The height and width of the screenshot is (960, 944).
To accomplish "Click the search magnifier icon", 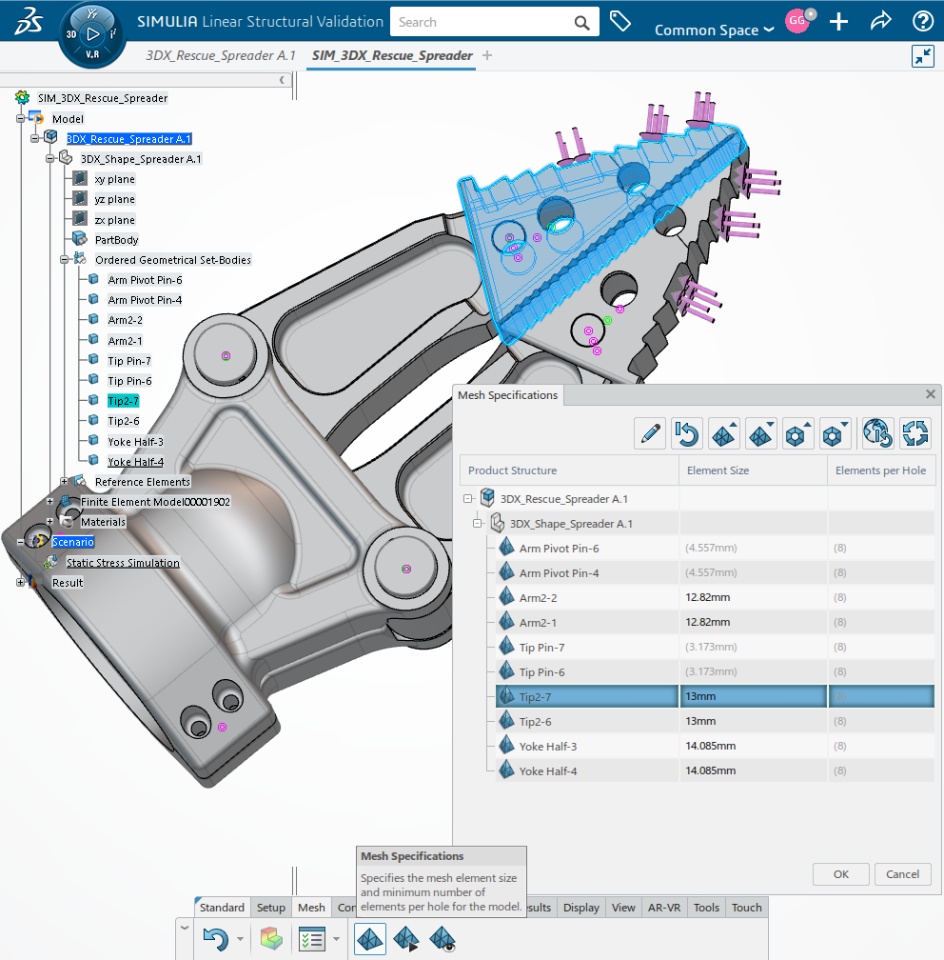I will tap(582, 23).
